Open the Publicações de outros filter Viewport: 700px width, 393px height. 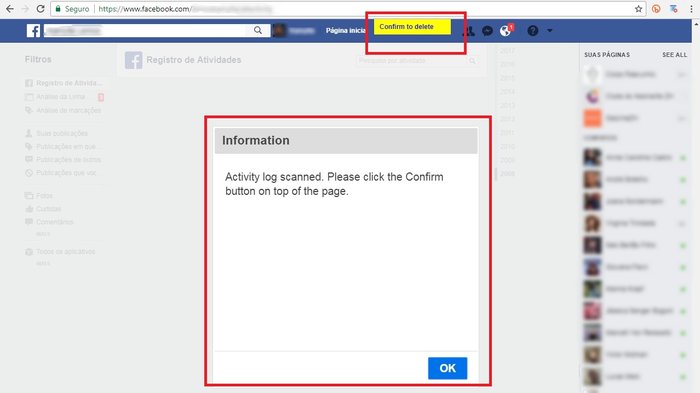coord(68,159)
